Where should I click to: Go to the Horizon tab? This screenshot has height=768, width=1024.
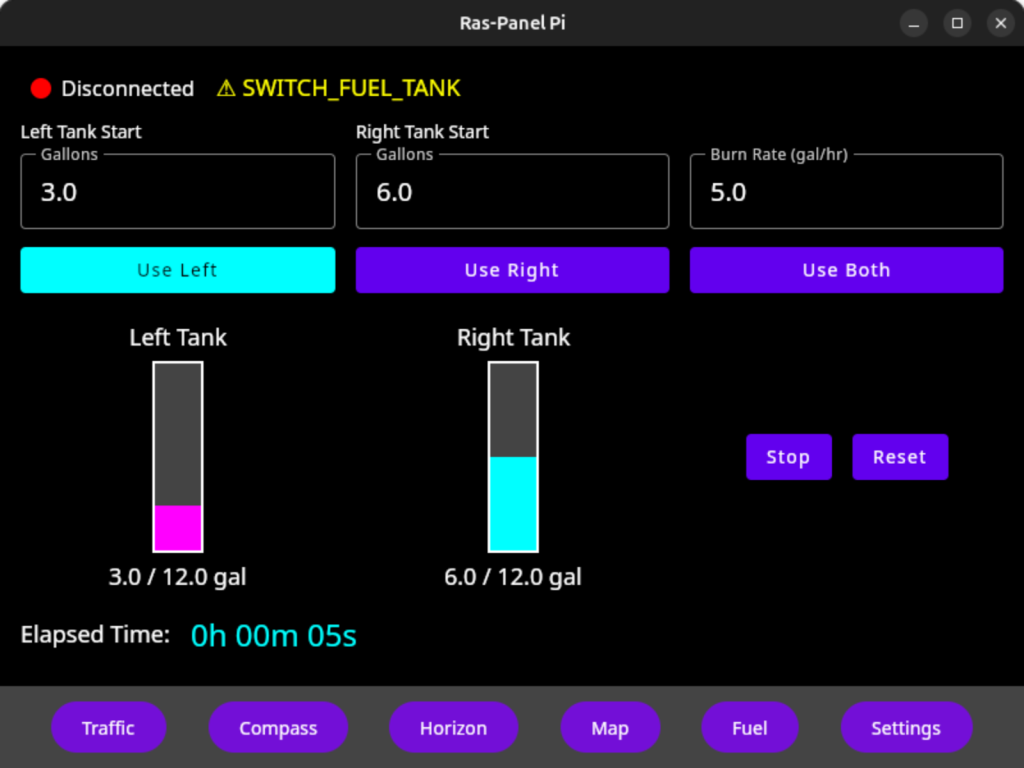tap(453, 728)
